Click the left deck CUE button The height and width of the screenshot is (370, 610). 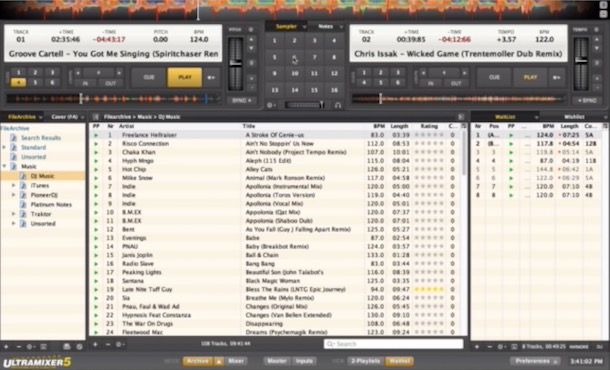tap(149, 77)
